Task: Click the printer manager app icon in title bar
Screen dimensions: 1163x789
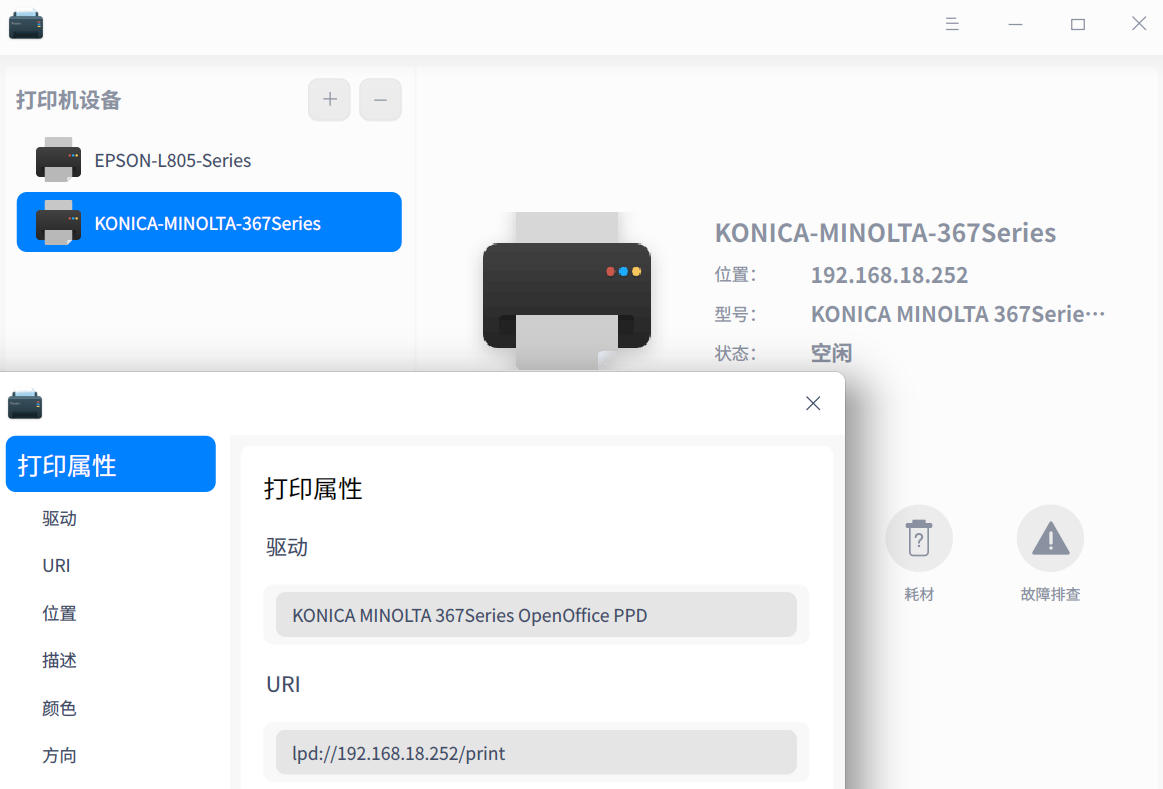Action: click(26, 24)
